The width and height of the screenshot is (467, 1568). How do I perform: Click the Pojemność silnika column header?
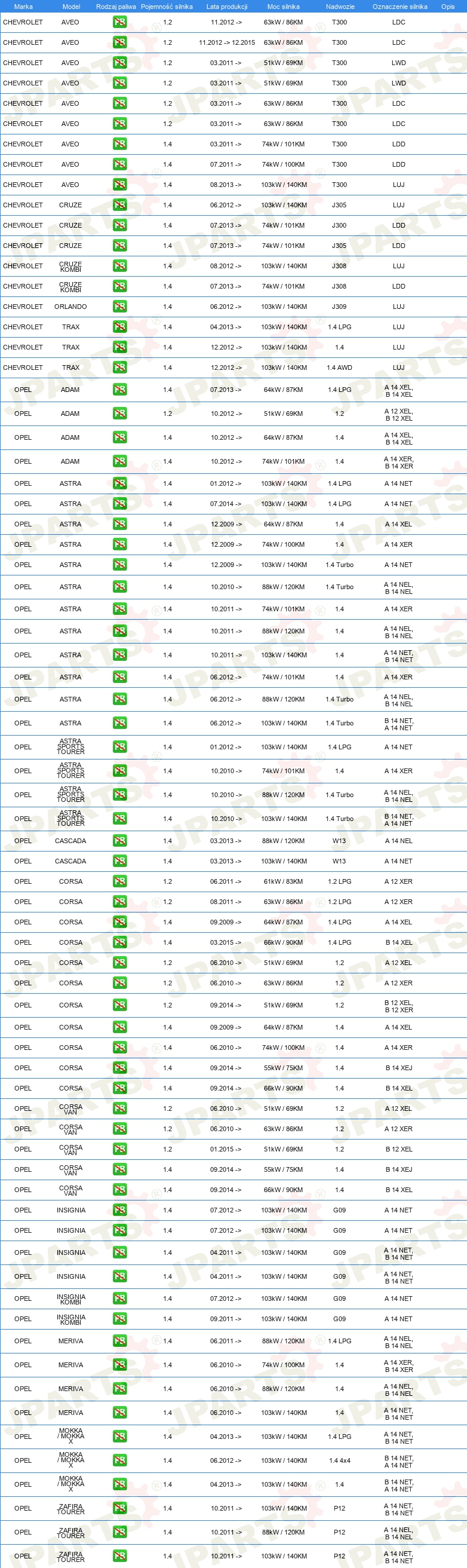click(167, 7)
